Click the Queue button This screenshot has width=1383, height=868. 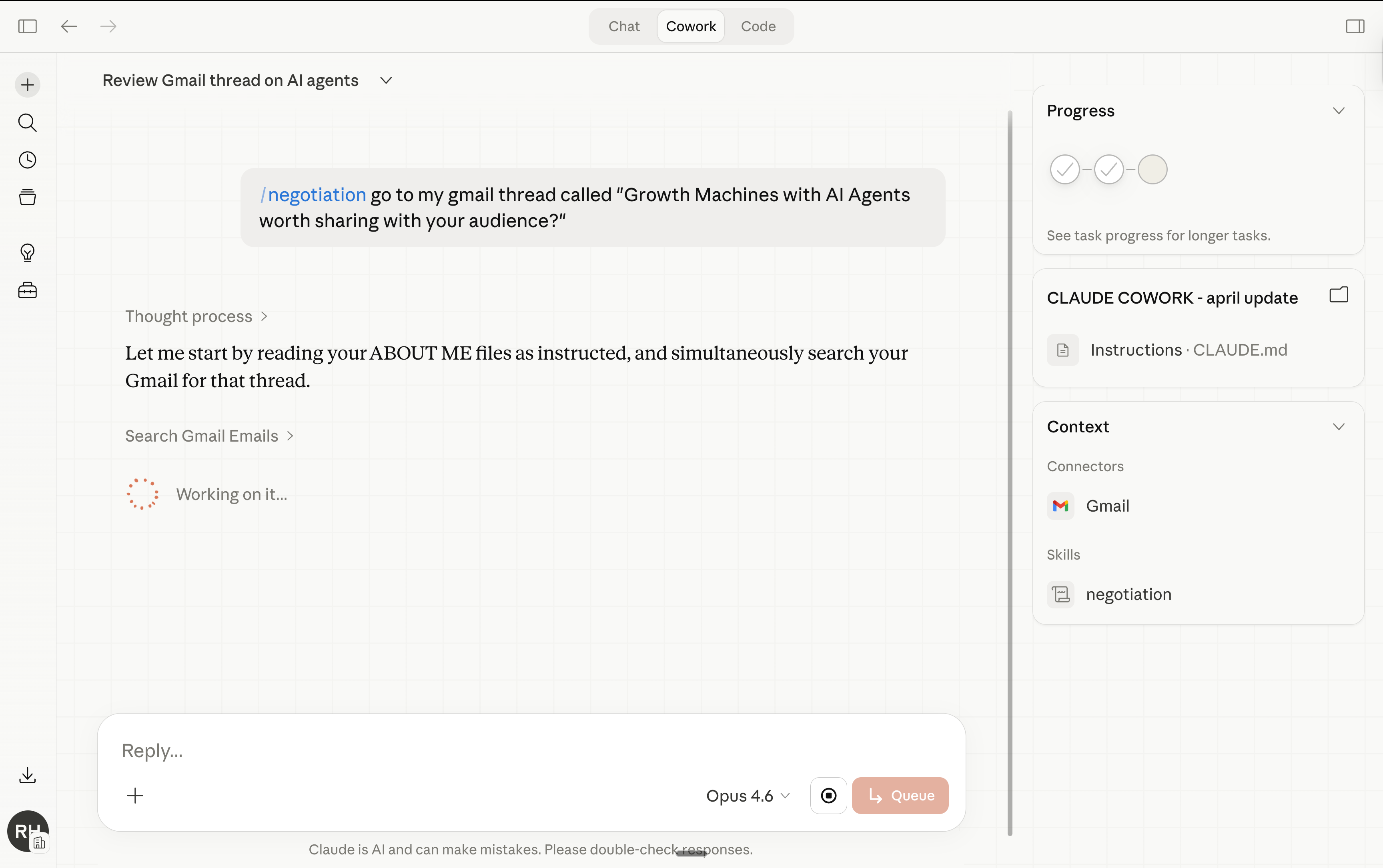900,796
